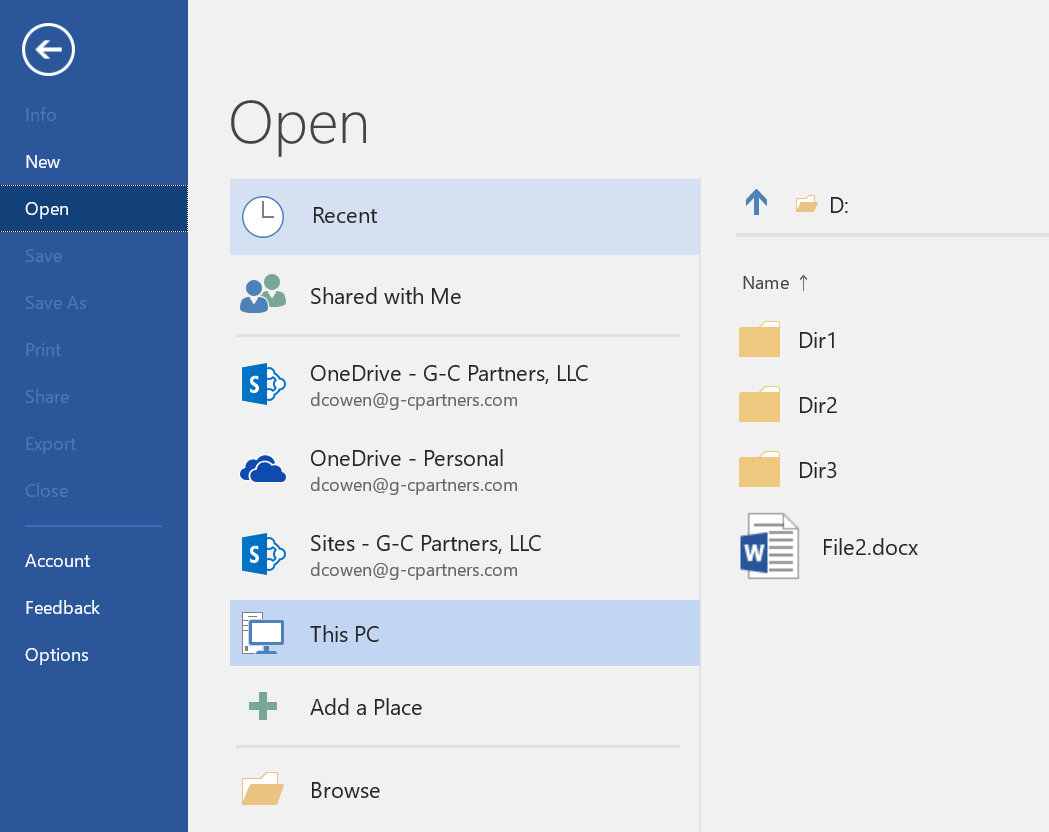Select the Recent location label
The image size is (1049, 832).
(345, 215)
